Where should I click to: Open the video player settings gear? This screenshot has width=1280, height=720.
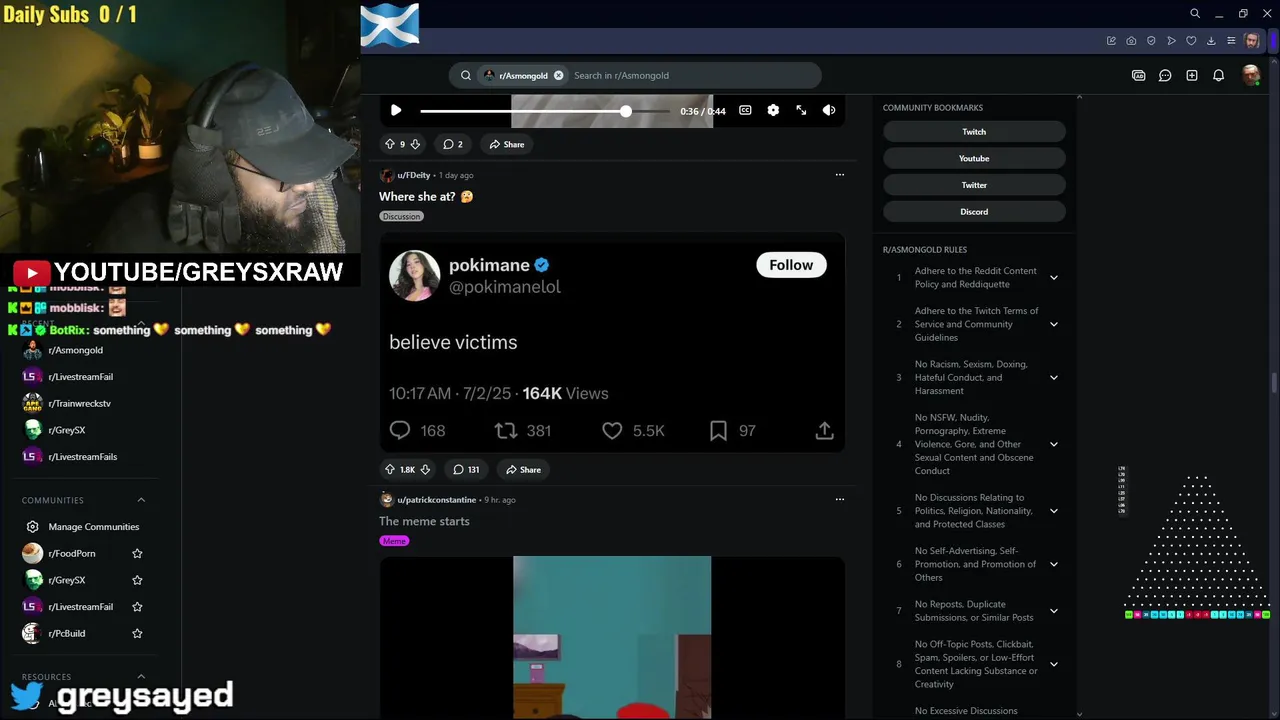tap(773, 110)
